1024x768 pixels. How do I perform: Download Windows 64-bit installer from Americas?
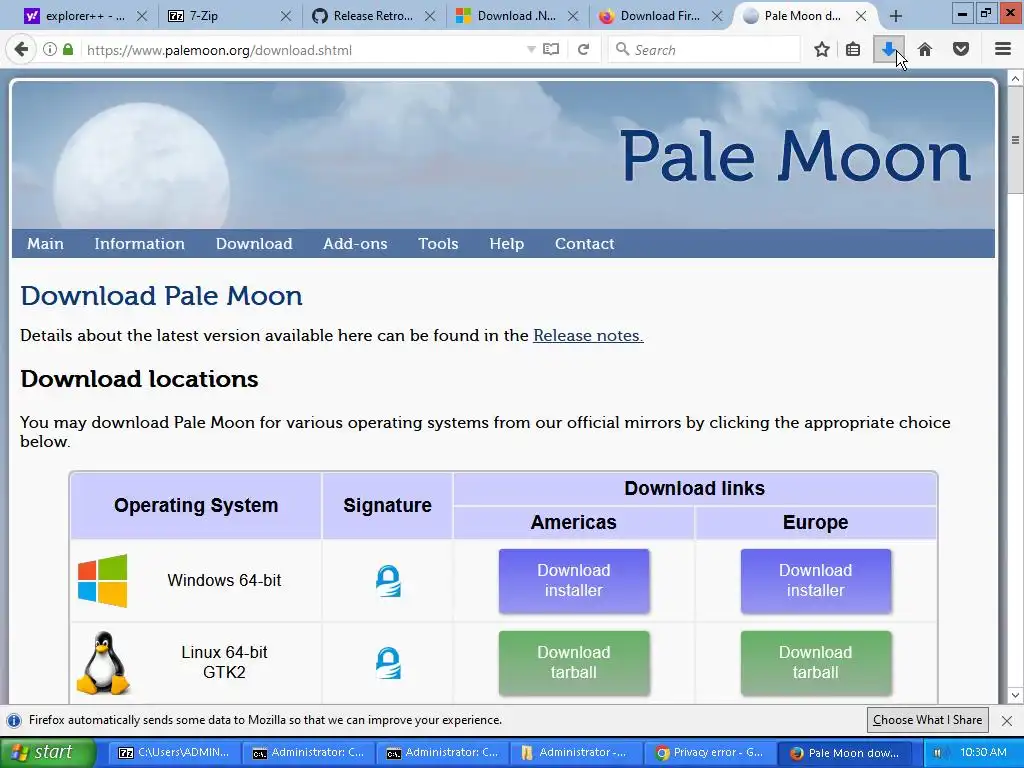tap(574, 581)
